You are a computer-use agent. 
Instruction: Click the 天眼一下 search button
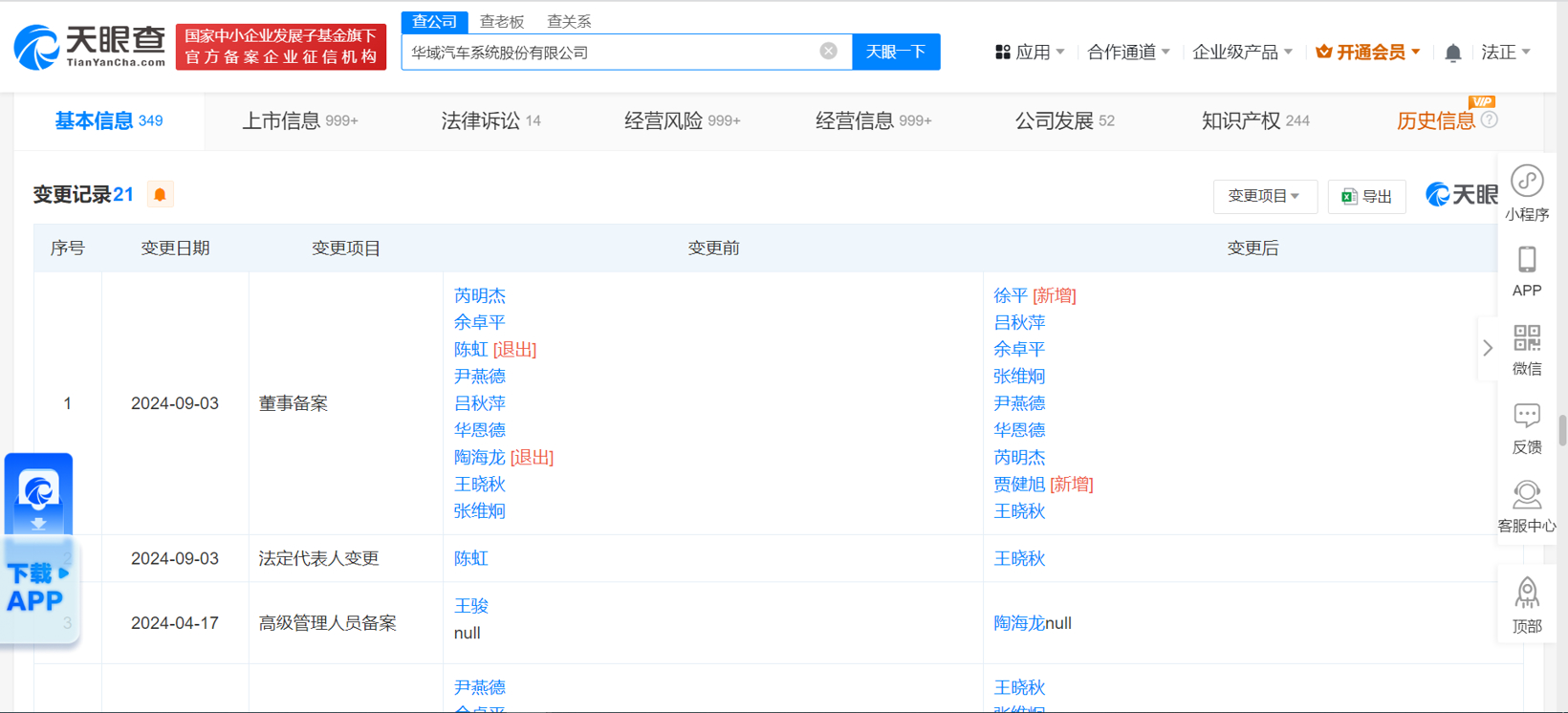pyautogui.click(x=895, y=52)
